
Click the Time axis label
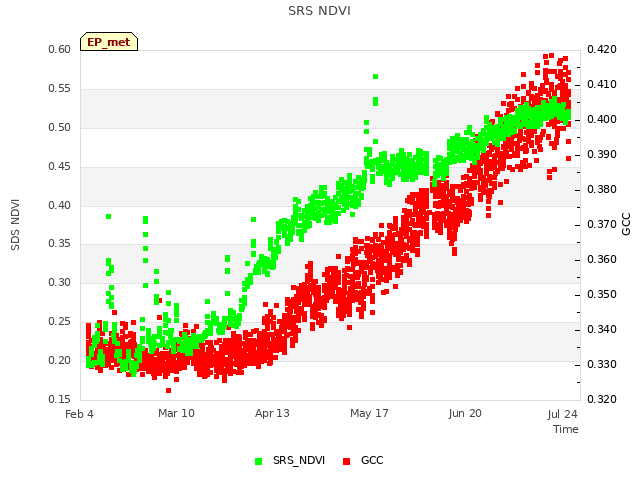click(x=566, y=429)
